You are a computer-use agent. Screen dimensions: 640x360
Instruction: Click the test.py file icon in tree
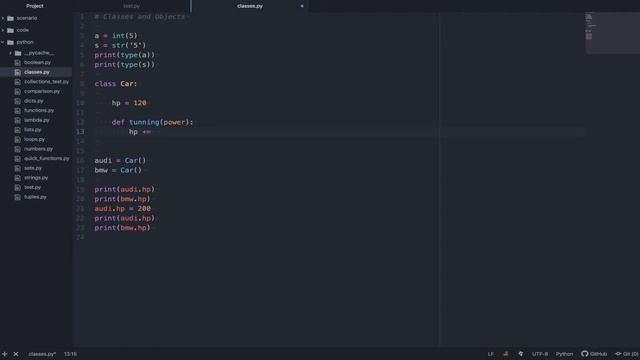pos(18,187)
